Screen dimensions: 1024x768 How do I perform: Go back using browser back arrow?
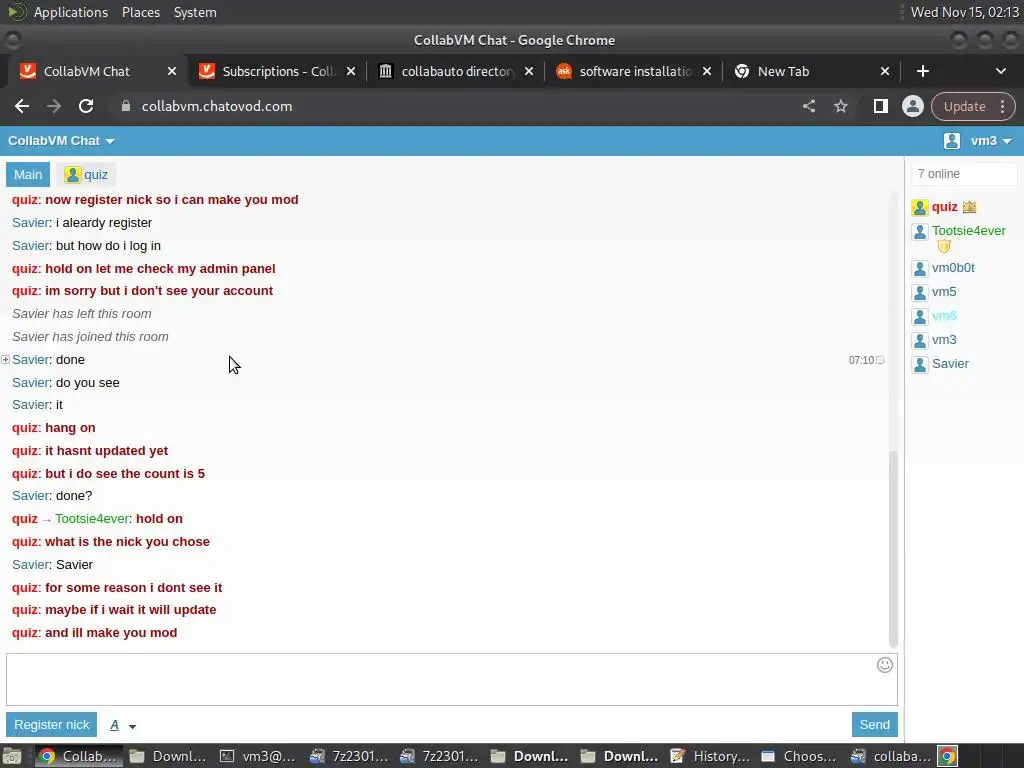[22, 106]
